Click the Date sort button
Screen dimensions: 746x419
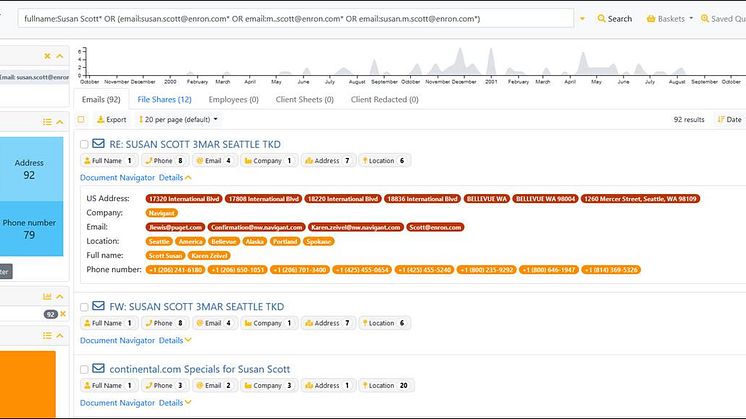tap(728, 119)
